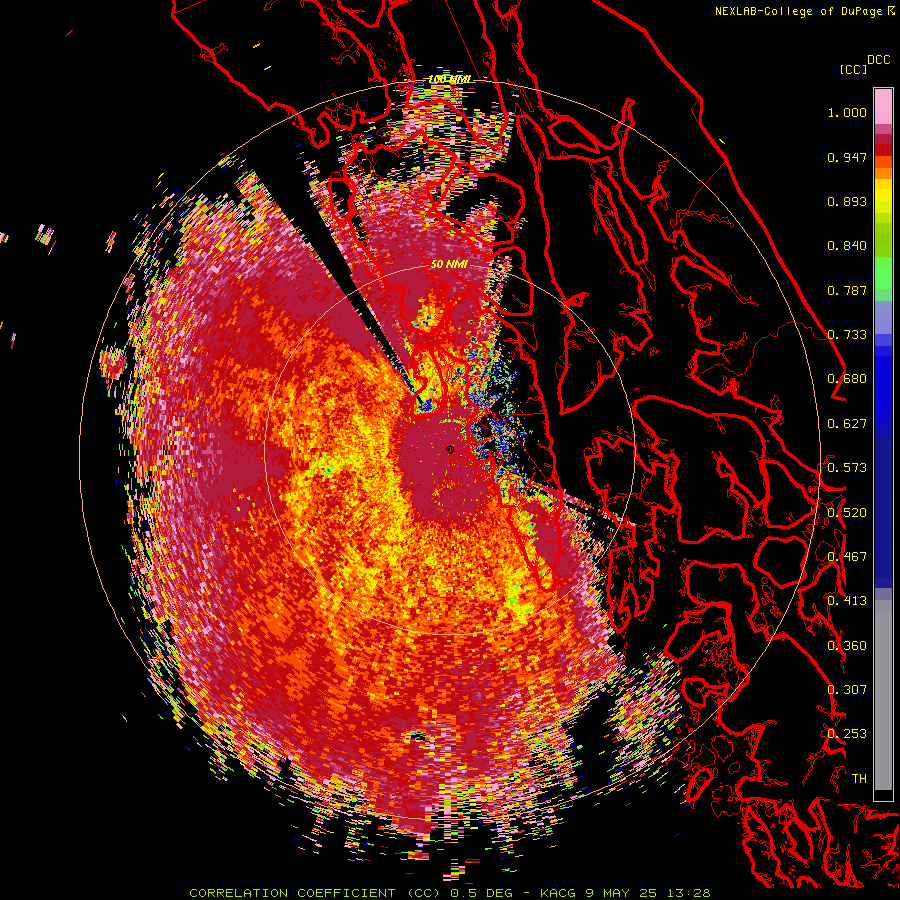Click the Correlation Coefficient product caption
The height and width of the screenshot is (900, 900).
(450, 893)
